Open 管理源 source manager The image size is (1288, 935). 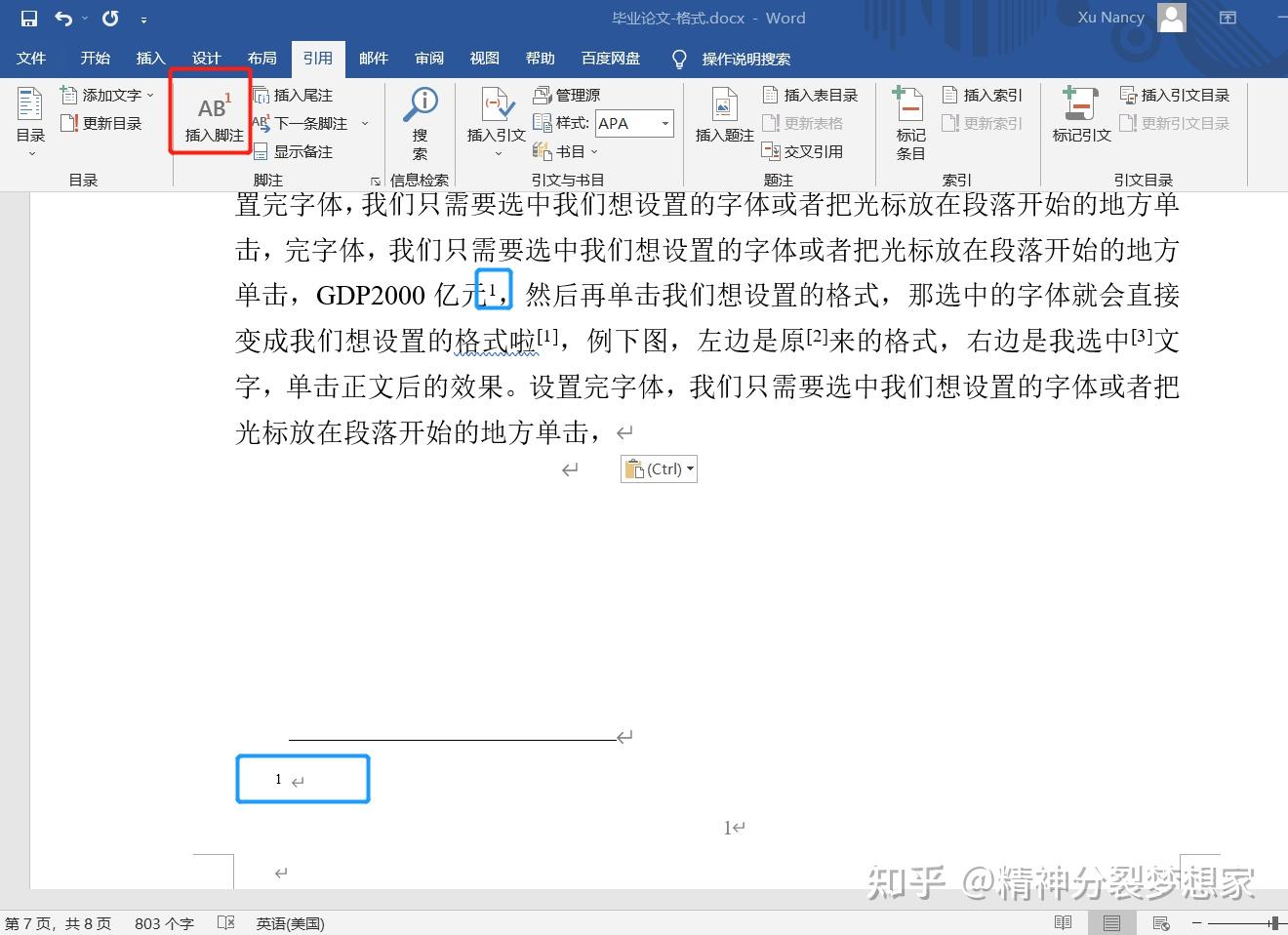tap(567, 95)
